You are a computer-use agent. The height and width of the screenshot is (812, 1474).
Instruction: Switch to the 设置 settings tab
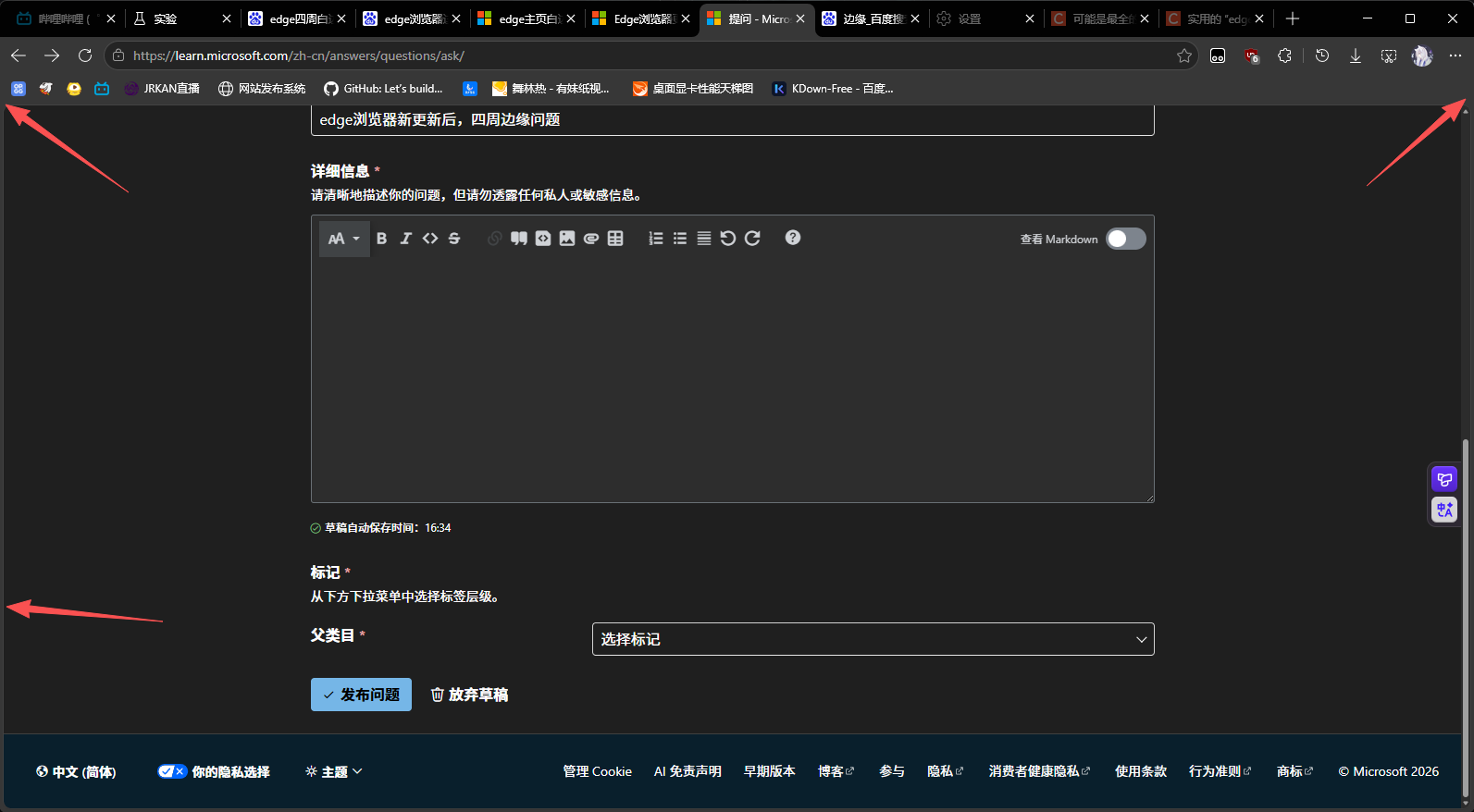[x=985, y=18]
